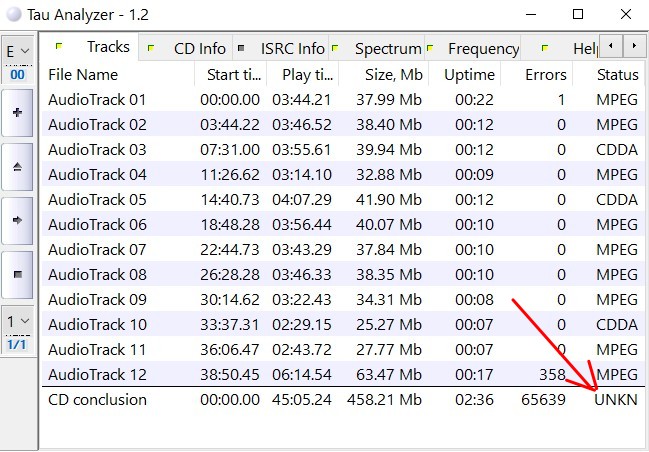Sort by File Name column header
Image resolution: width=649 pixels, height=452 pixels.
[83, 75]
